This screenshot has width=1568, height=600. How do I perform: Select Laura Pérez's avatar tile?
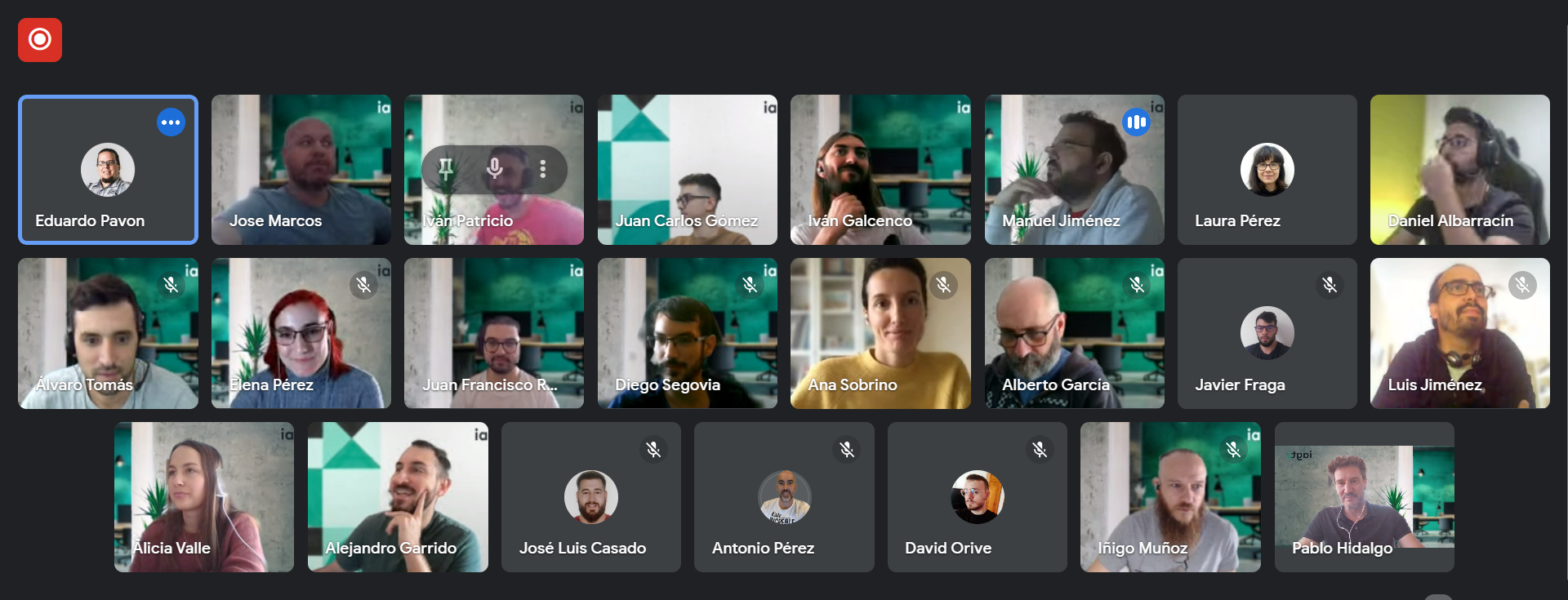click(x=1267, y=170)
